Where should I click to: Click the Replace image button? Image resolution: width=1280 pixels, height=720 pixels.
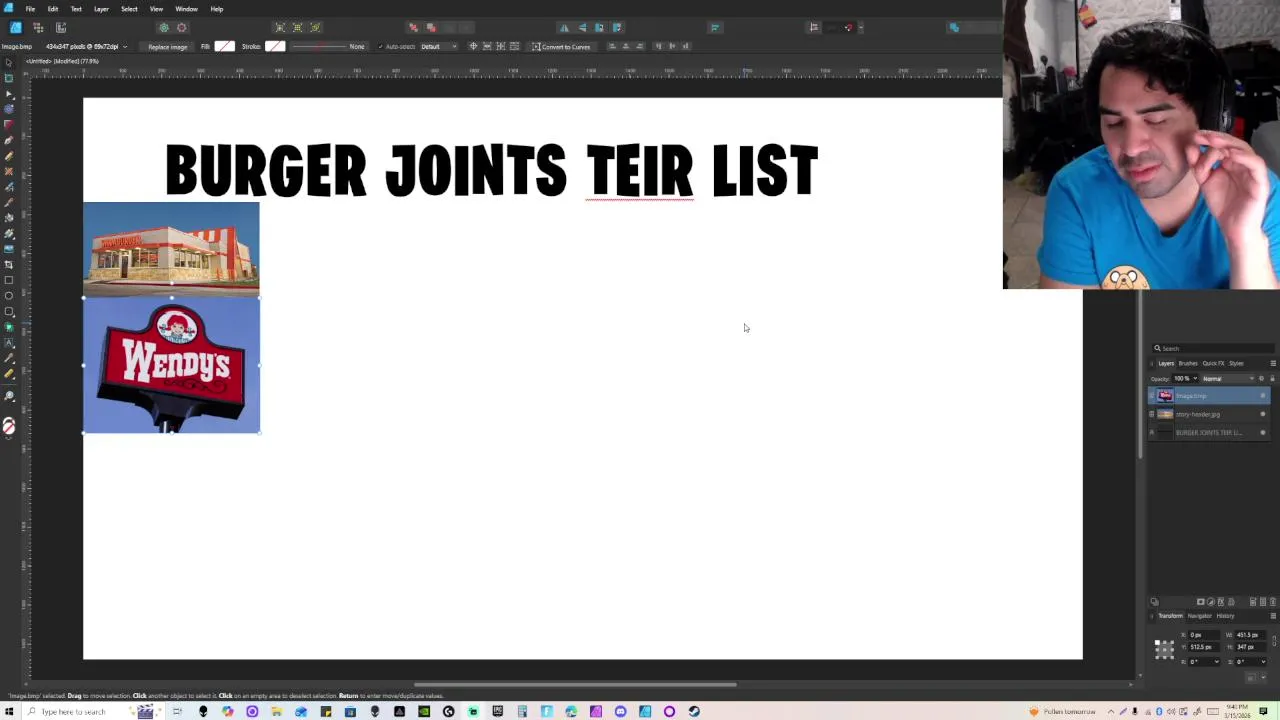click(x=167, y=47)
